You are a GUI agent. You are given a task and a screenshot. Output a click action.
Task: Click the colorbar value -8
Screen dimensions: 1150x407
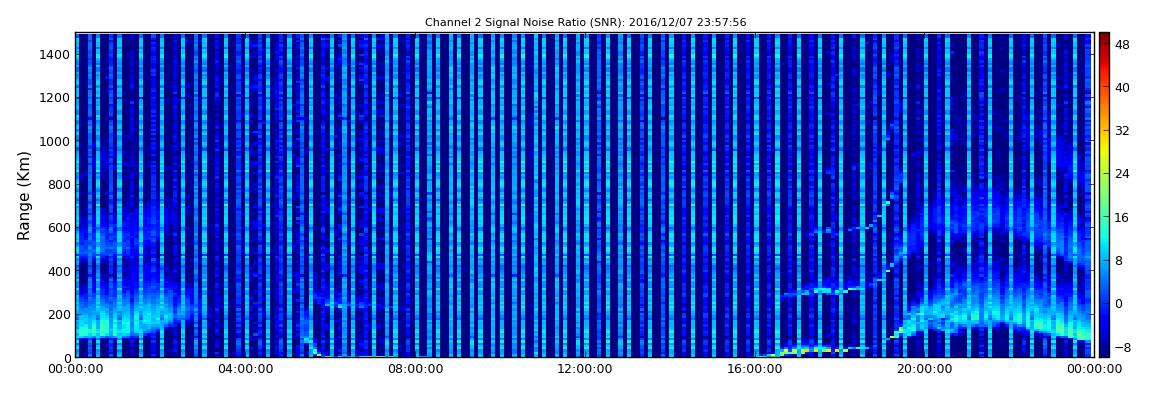tap(1123, 348)
